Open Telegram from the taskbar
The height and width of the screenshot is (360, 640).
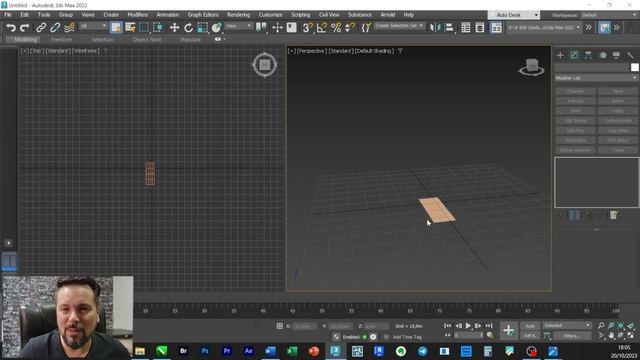[422, 351]
